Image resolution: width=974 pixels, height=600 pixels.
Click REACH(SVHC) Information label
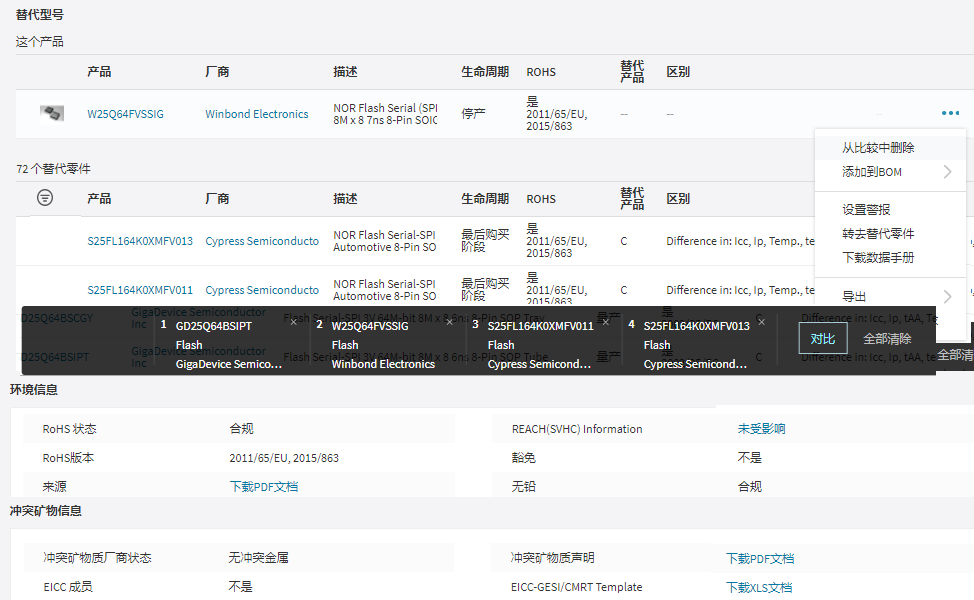(577, 429)
